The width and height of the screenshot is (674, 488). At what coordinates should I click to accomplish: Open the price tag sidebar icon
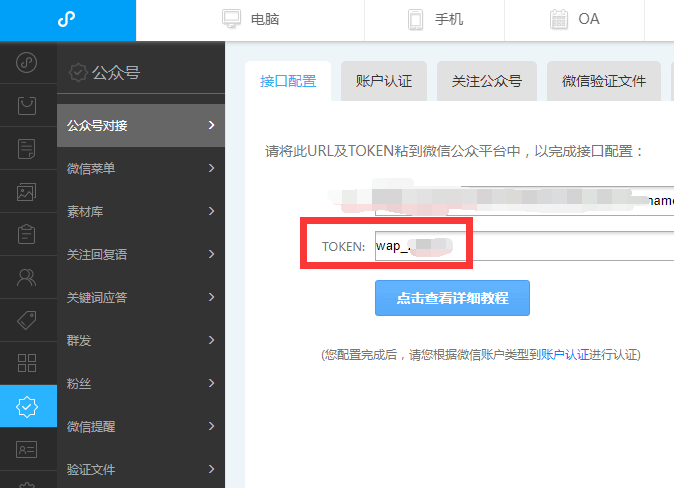point(27,320)
